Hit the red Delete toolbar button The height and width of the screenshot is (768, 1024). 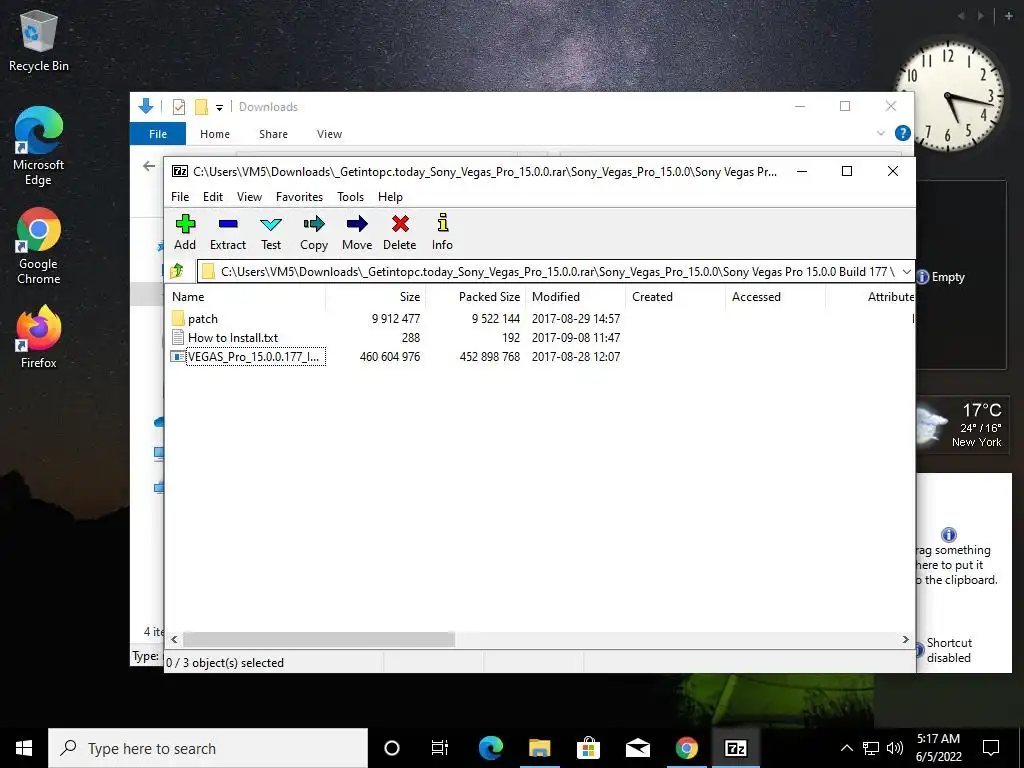coord(400,232)
